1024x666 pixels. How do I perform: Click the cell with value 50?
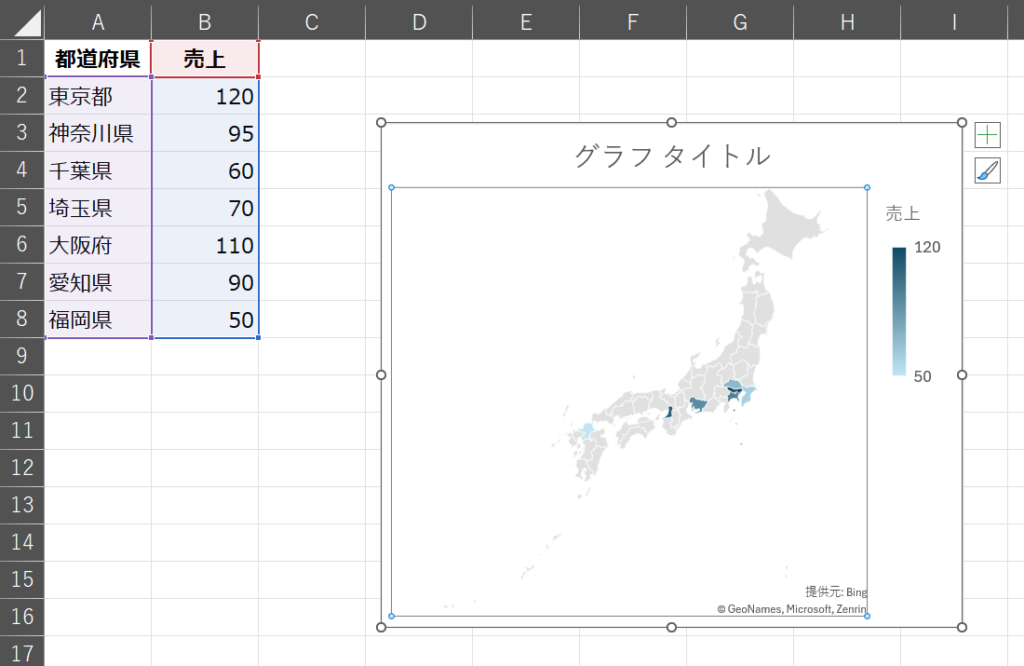[x=205, y=320]
